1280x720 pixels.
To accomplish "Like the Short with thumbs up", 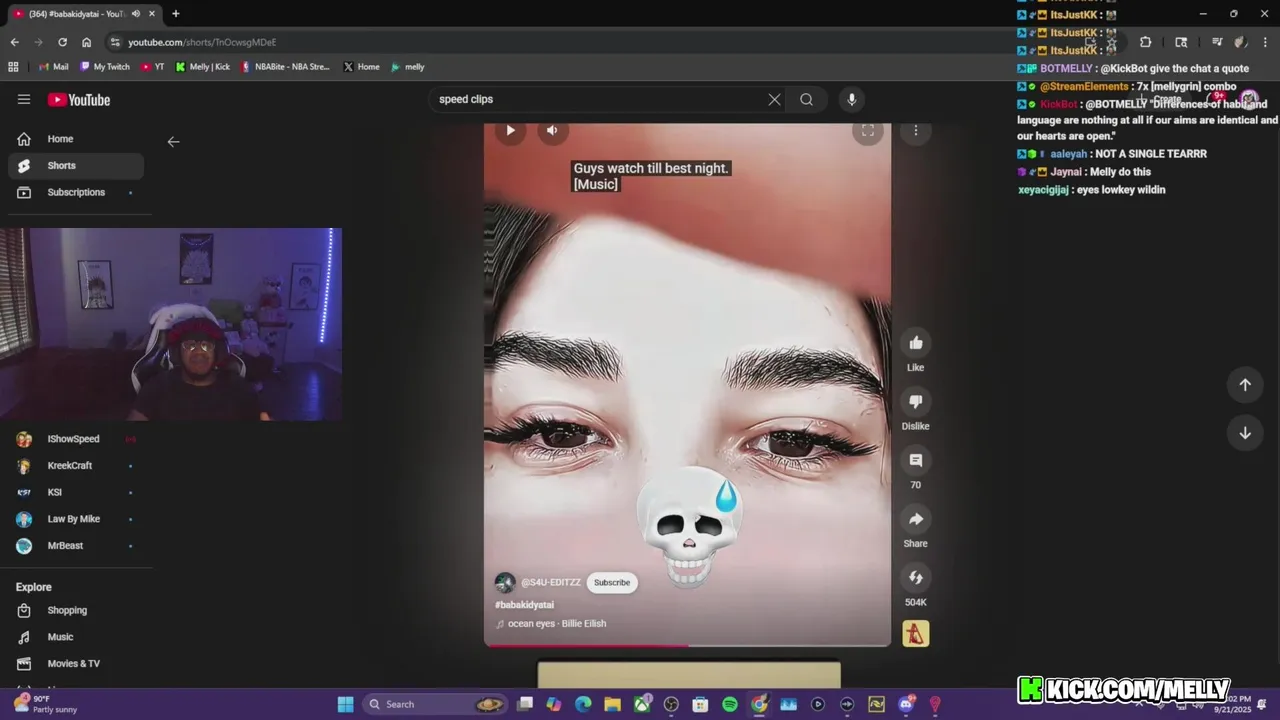I will 915,343.
